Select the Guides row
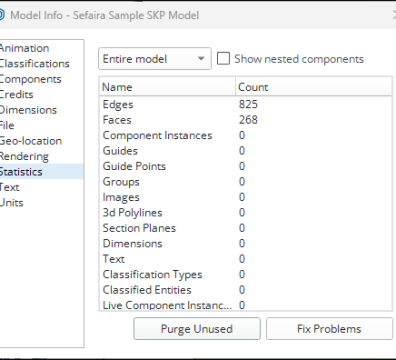This screenshot has width=396, height=360. (x=245, y=151)
